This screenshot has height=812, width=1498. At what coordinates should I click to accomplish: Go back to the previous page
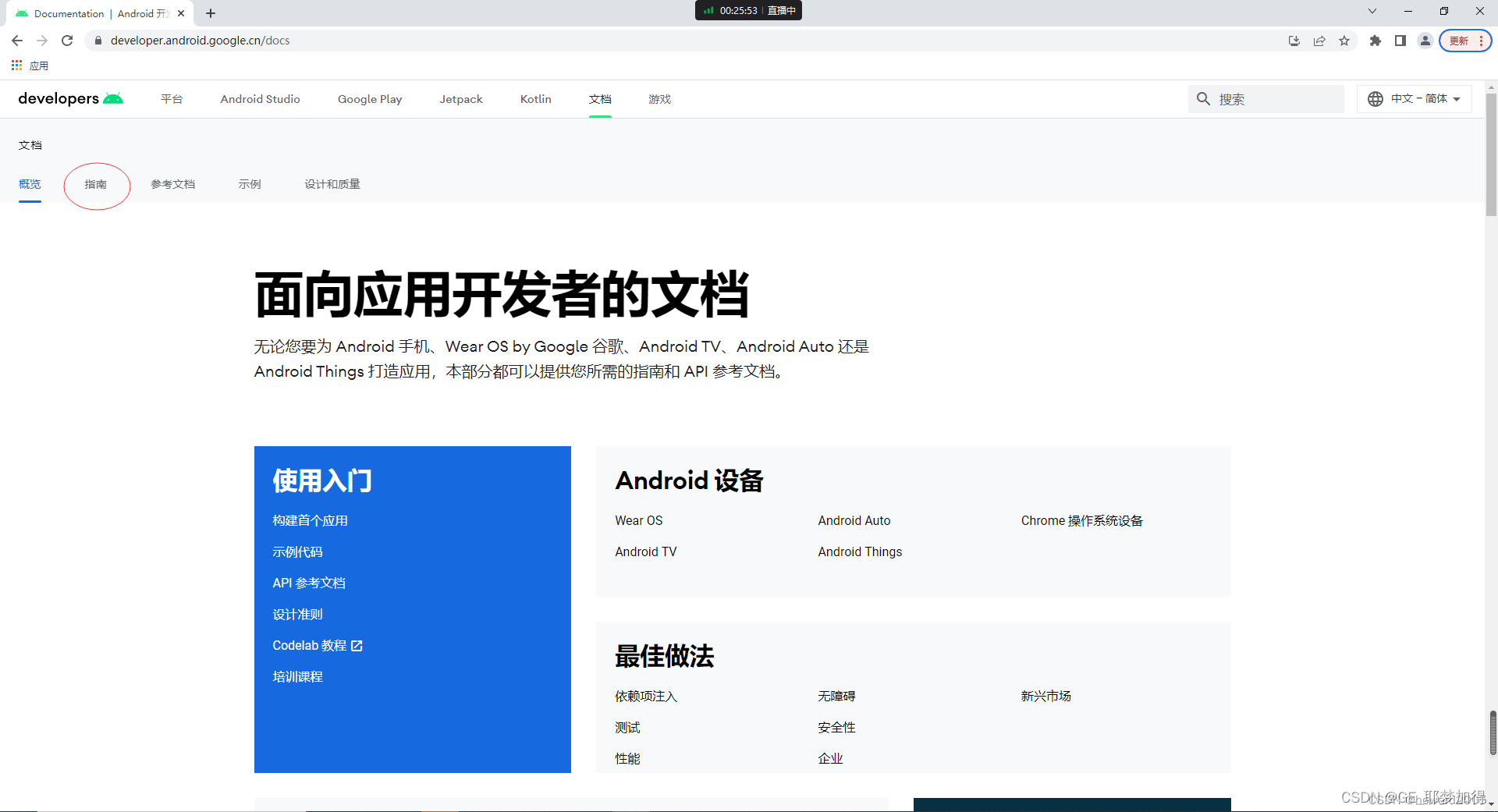point(17,41)
